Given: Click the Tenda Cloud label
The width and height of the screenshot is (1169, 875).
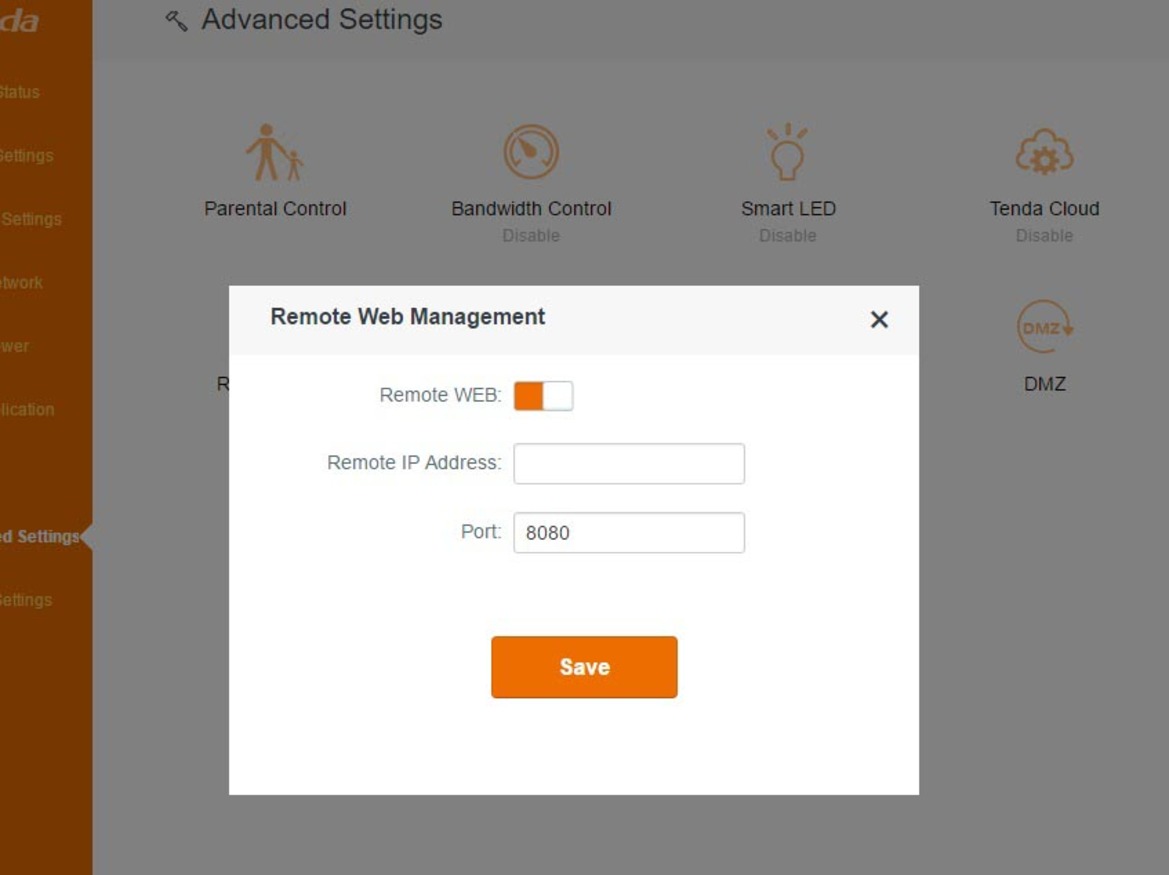Looking at the screenshot, I should click(x=1044, y=209).
